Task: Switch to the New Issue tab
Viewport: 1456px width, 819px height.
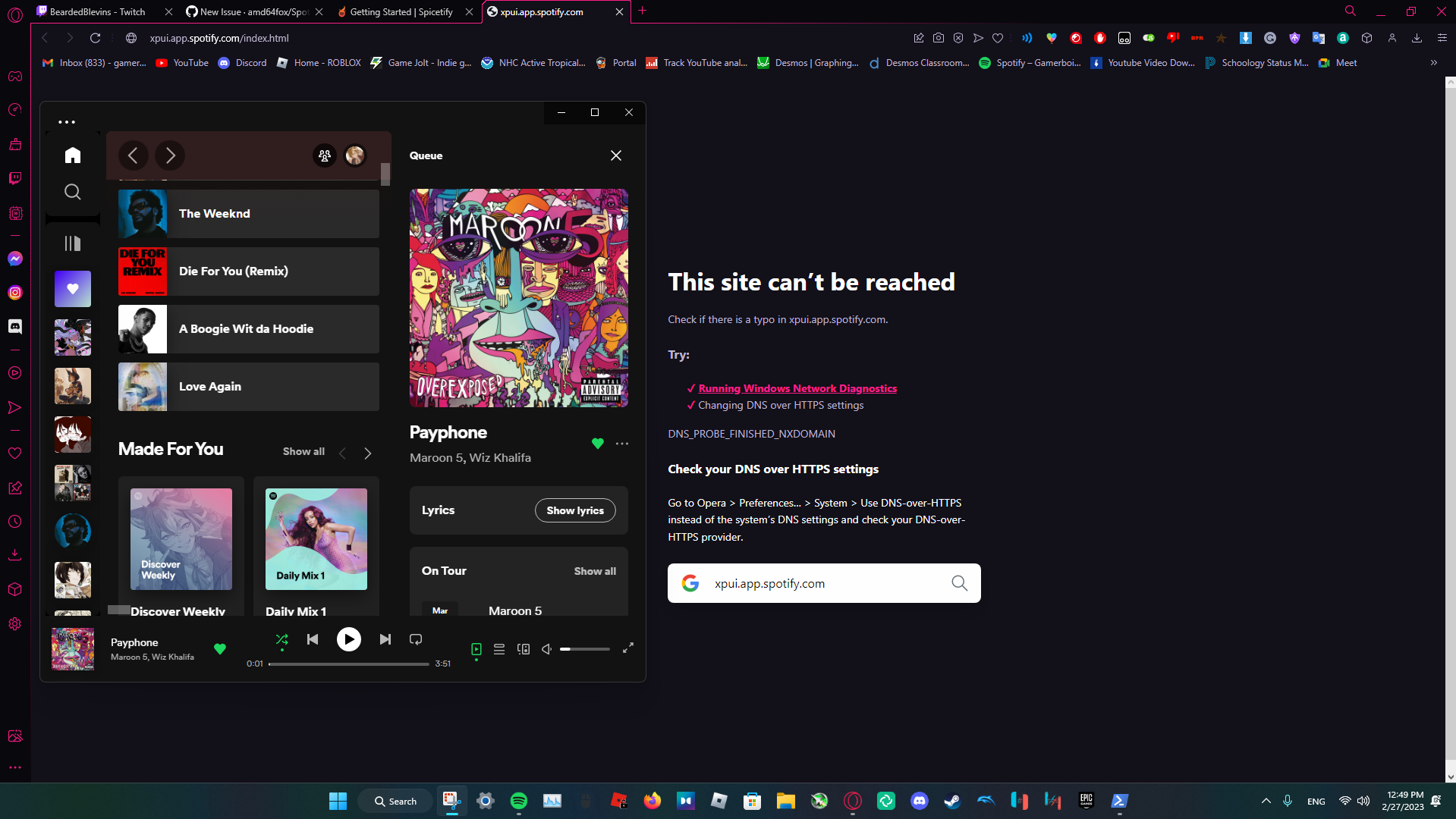Action: point(250,11)
